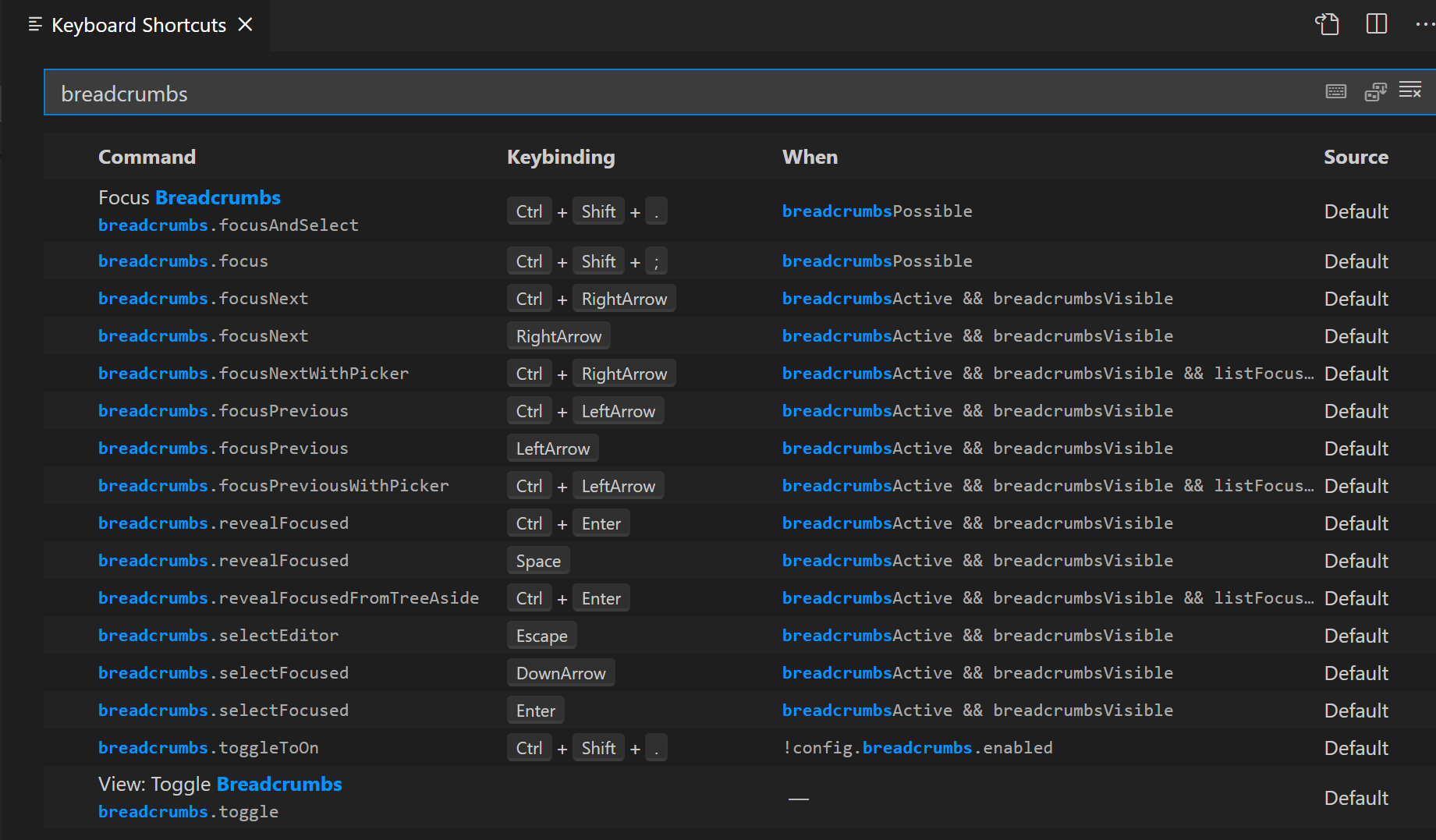The width and height of the screenshot is (1436, 840).
Task: Select the breadcrumbs.revealFocusedFromTreeAside row
Action: (289, 597)
